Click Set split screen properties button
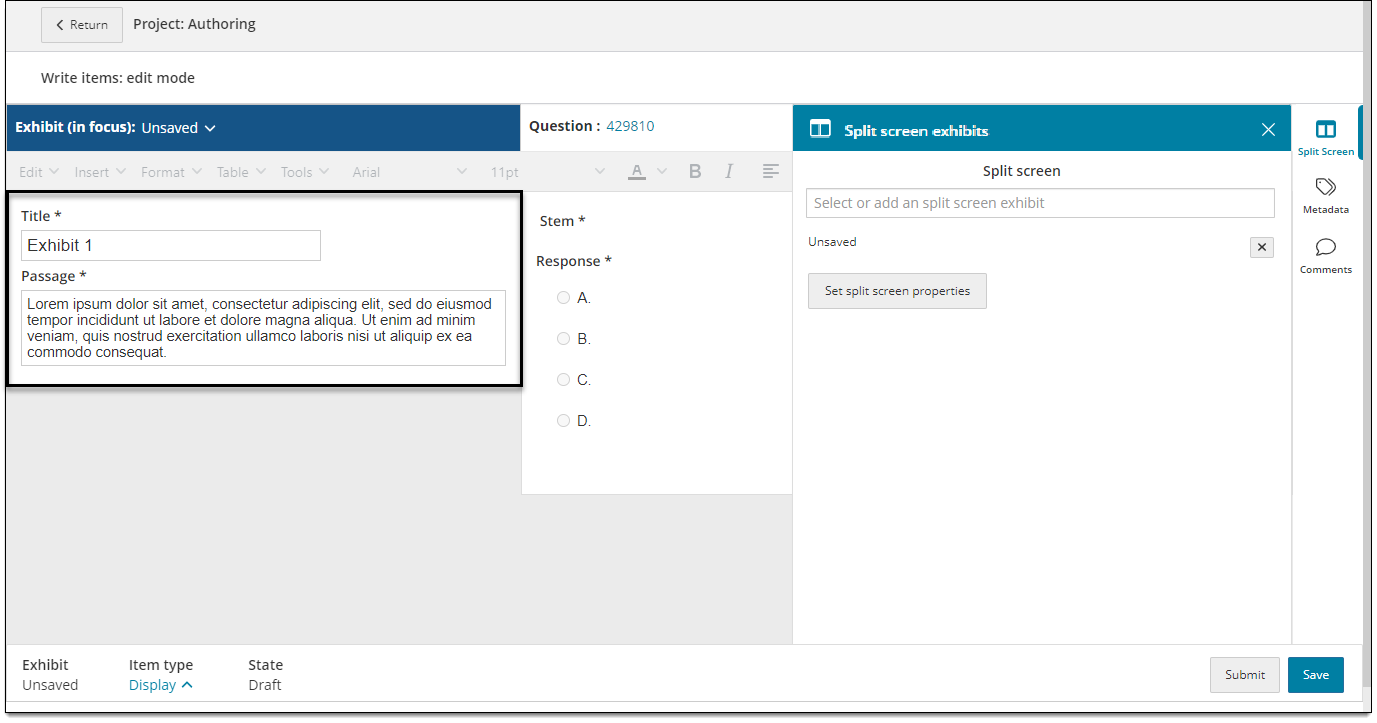Image resolution: width=1377 pixels, height=723 pixels. 897,291
